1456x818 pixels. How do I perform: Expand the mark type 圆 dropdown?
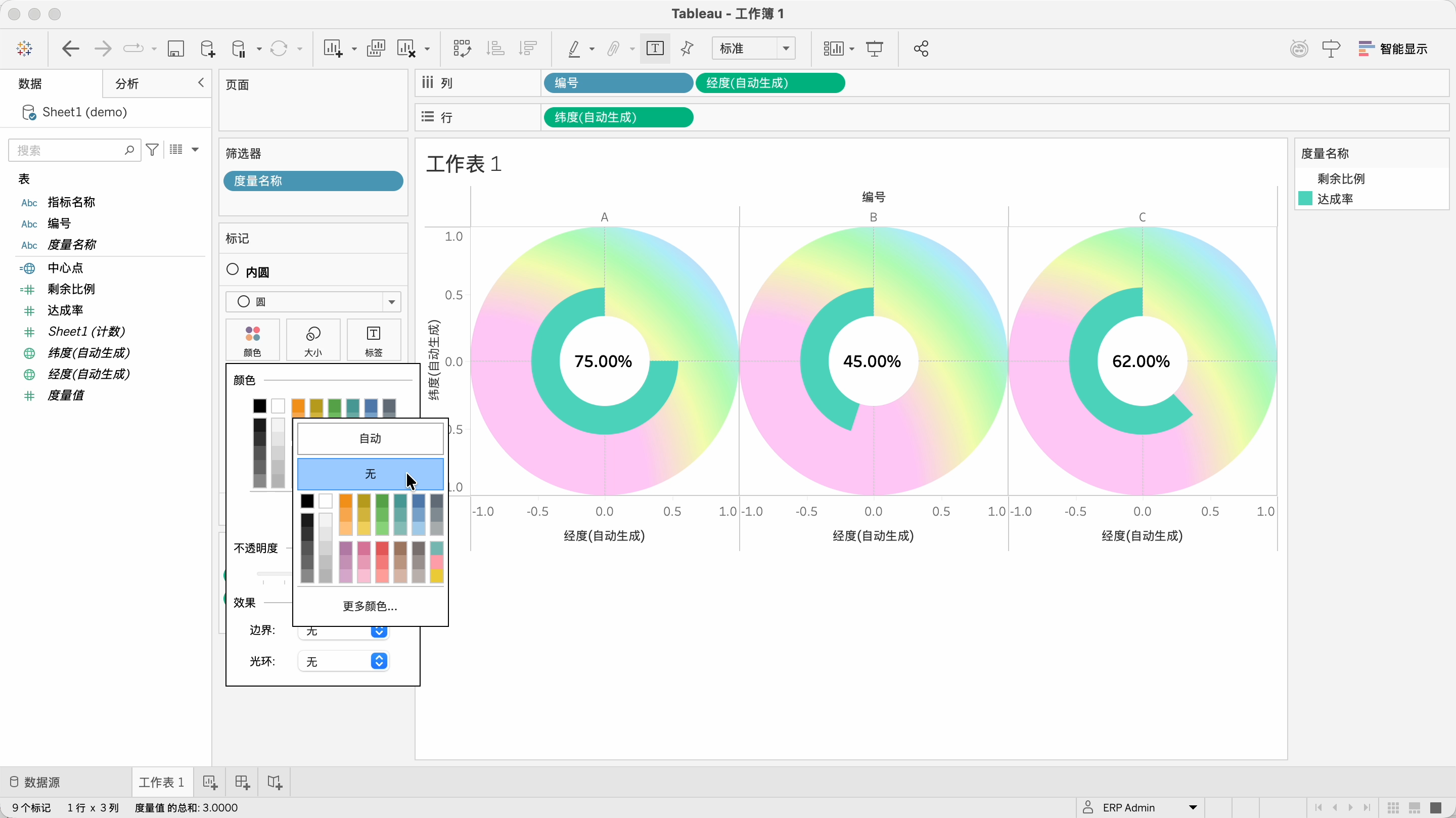391,302
